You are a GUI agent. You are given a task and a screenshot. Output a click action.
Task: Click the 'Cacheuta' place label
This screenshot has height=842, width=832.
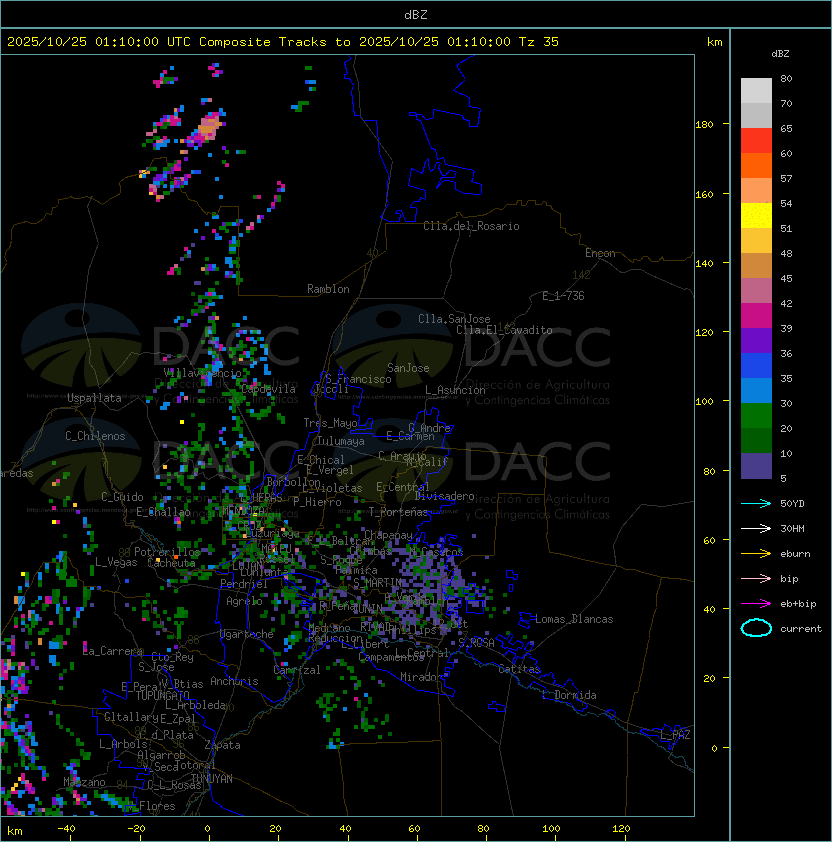(x=171, y=563)
